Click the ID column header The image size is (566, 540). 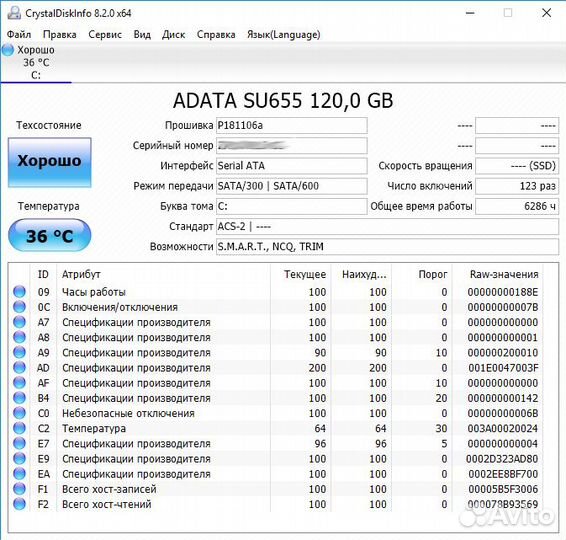pyautogui.click(x=43, y=274)
